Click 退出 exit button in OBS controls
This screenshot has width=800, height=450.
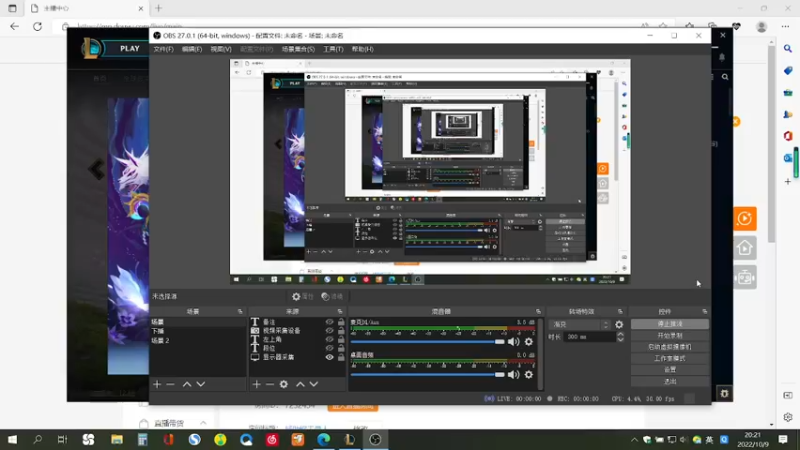pyautogui.click(x=670, y=382)
